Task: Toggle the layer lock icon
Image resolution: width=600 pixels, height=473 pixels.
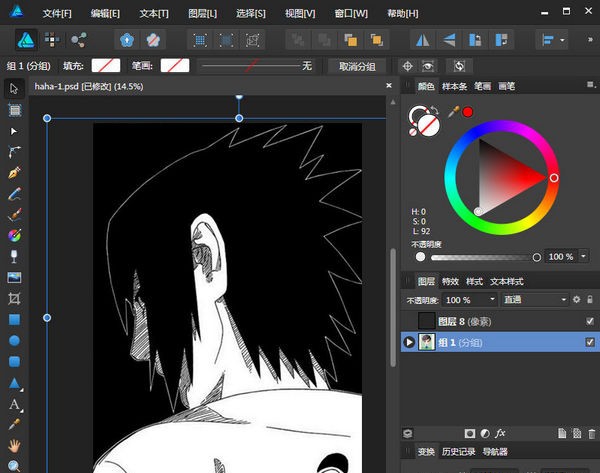Action: [x=590, y=299]
